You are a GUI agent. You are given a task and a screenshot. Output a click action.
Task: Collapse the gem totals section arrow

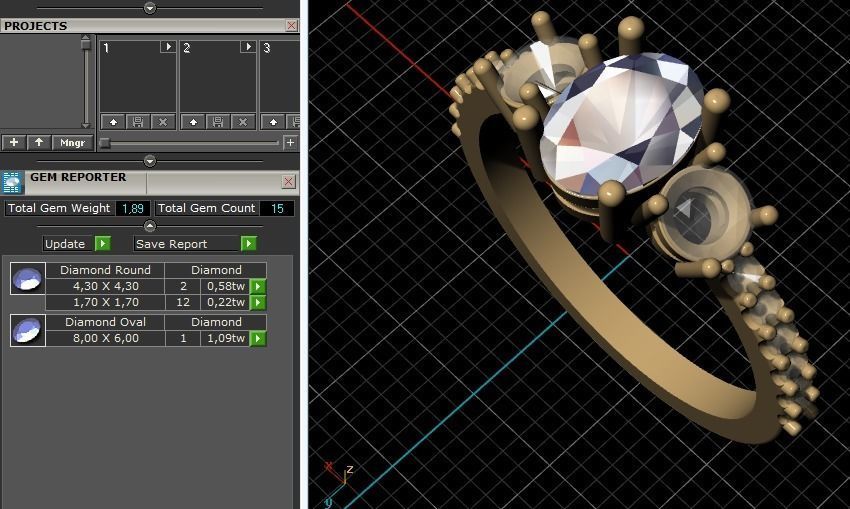tap(150, 225)
